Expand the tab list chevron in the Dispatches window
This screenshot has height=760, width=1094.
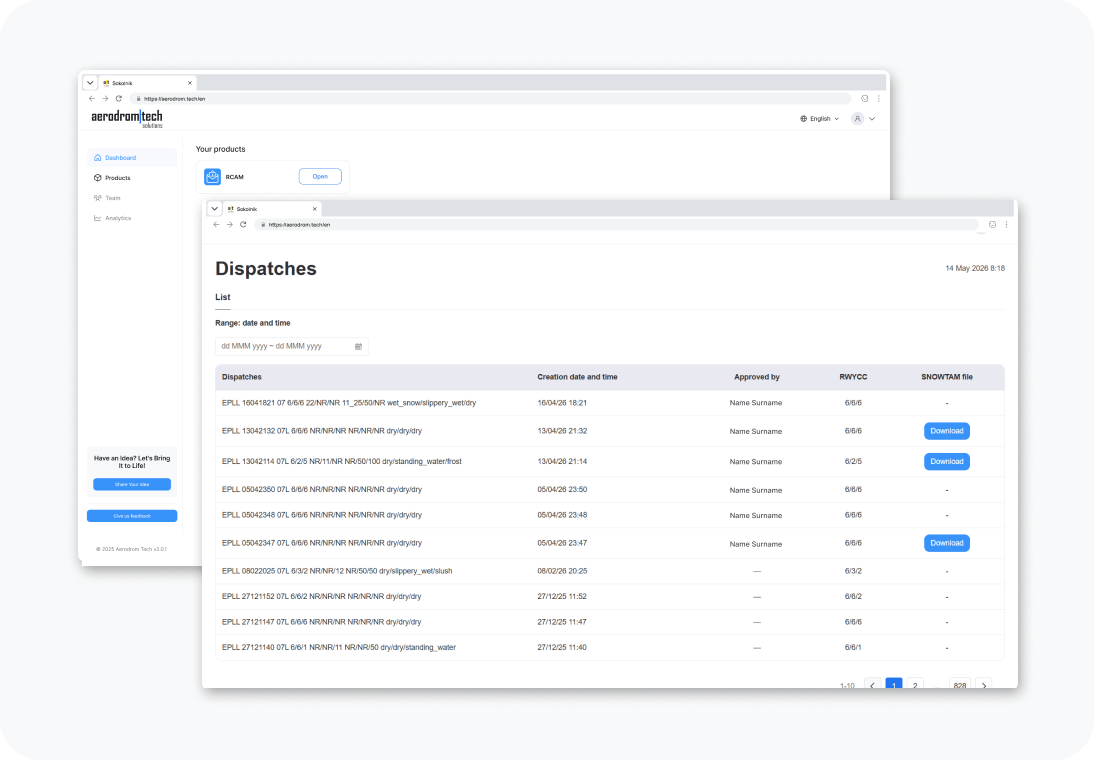tap(215, 209)
